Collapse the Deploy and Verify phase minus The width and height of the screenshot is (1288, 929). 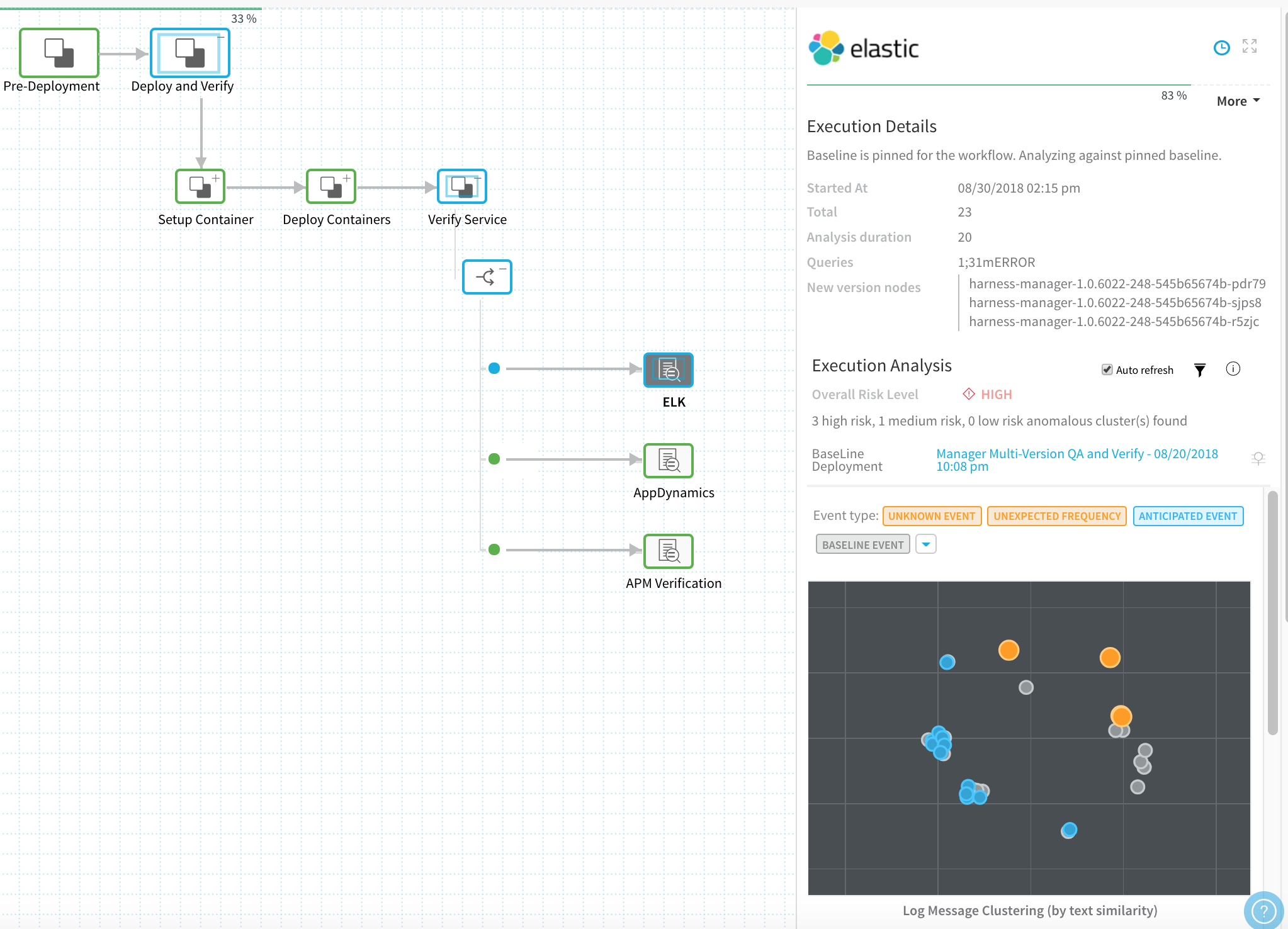[x=221, y=37]
